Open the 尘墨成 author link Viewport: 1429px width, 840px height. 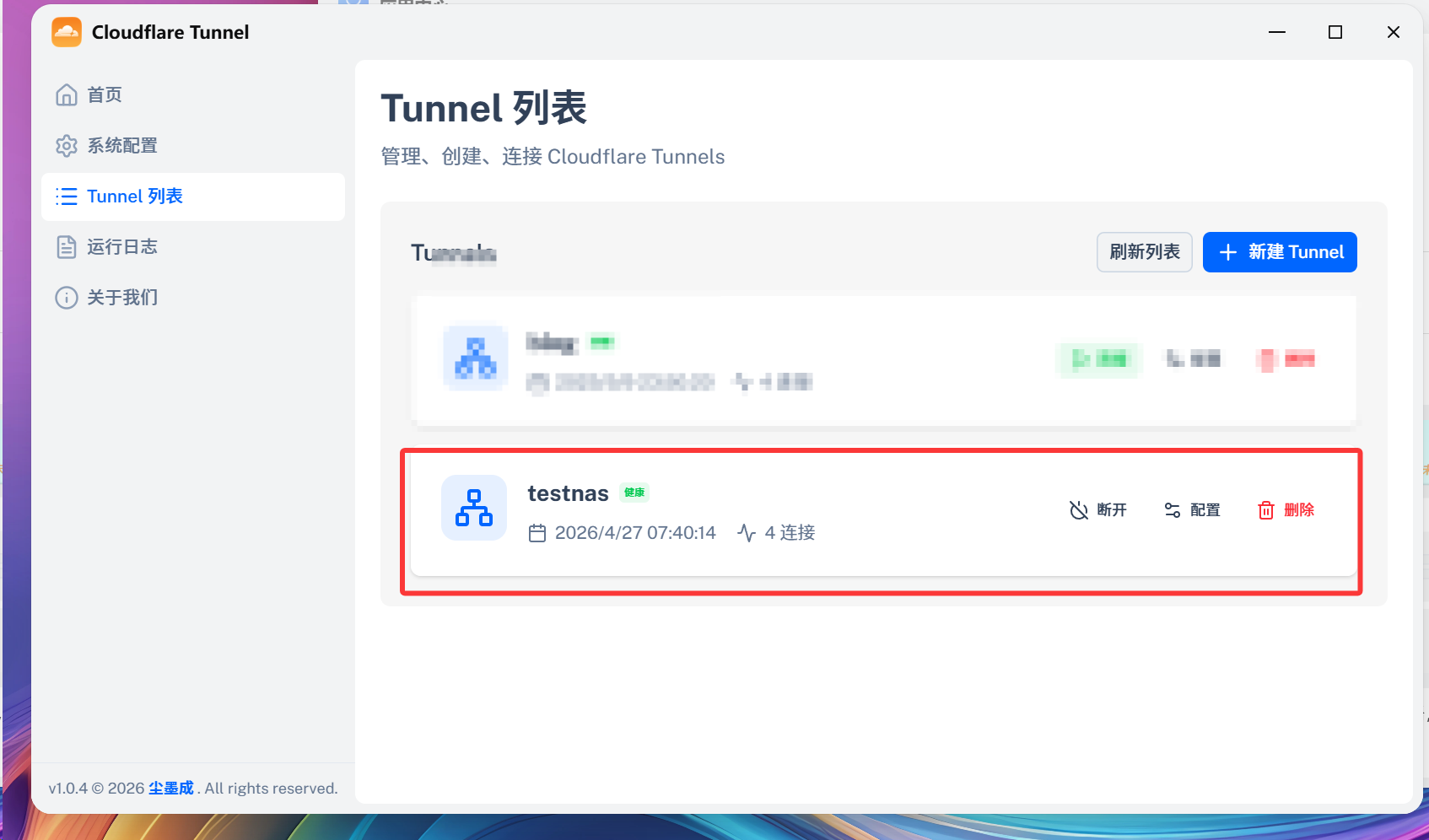point(171,788)
